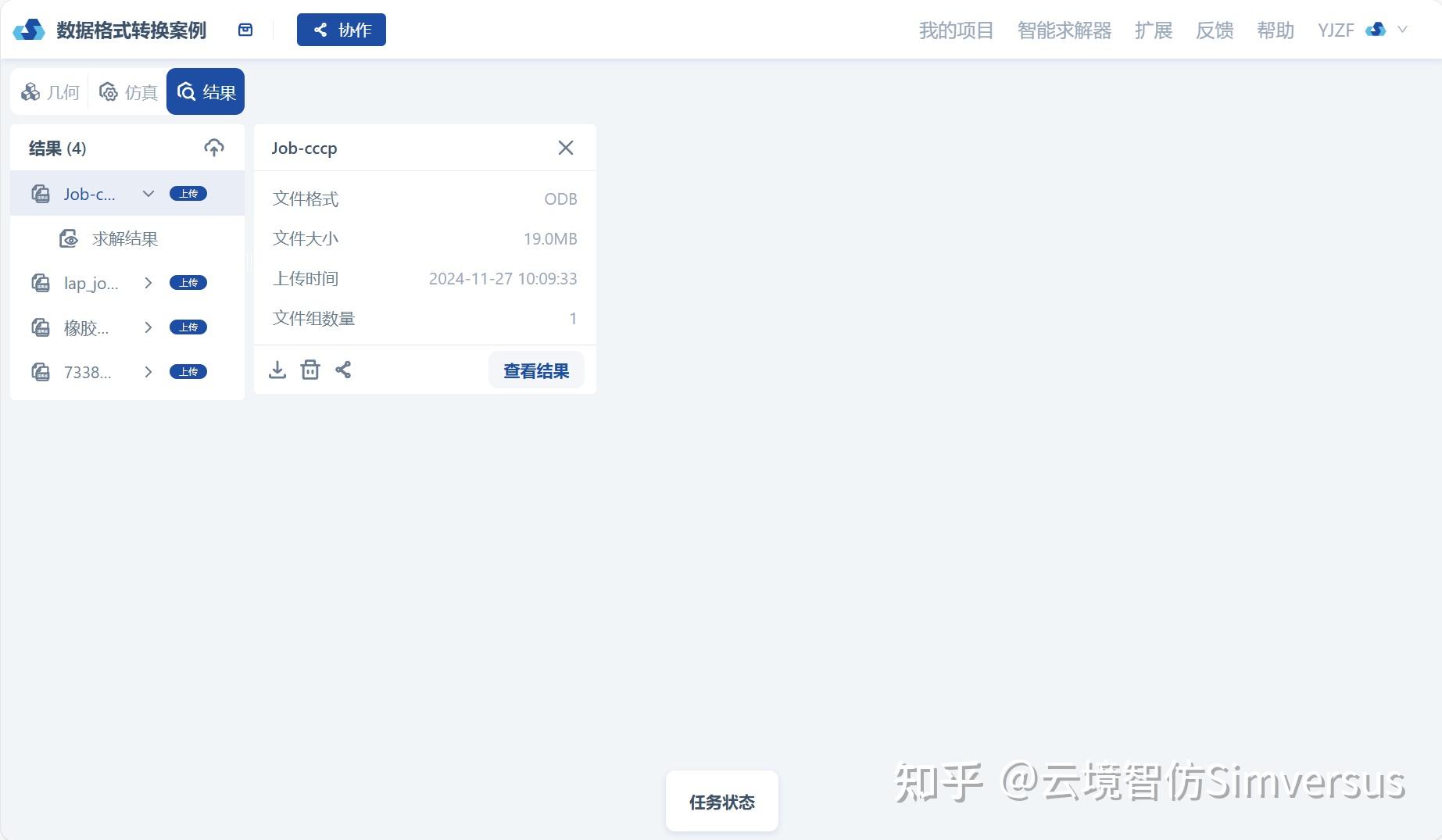This screenshot has width=1442, height=840.
Task: Click the 7338 result file icon
Action: 41,372
